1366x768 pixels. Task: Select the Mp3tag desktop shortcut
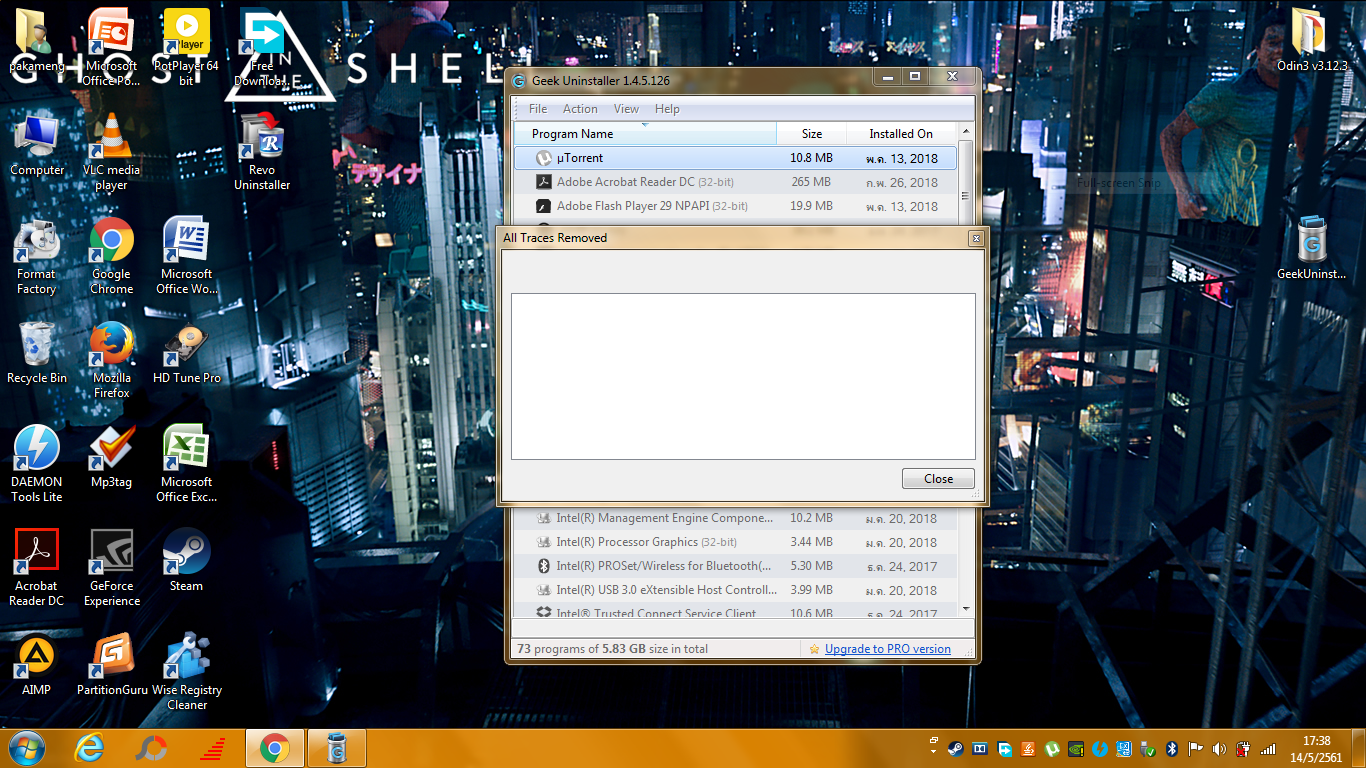click(x=111, y=458)
